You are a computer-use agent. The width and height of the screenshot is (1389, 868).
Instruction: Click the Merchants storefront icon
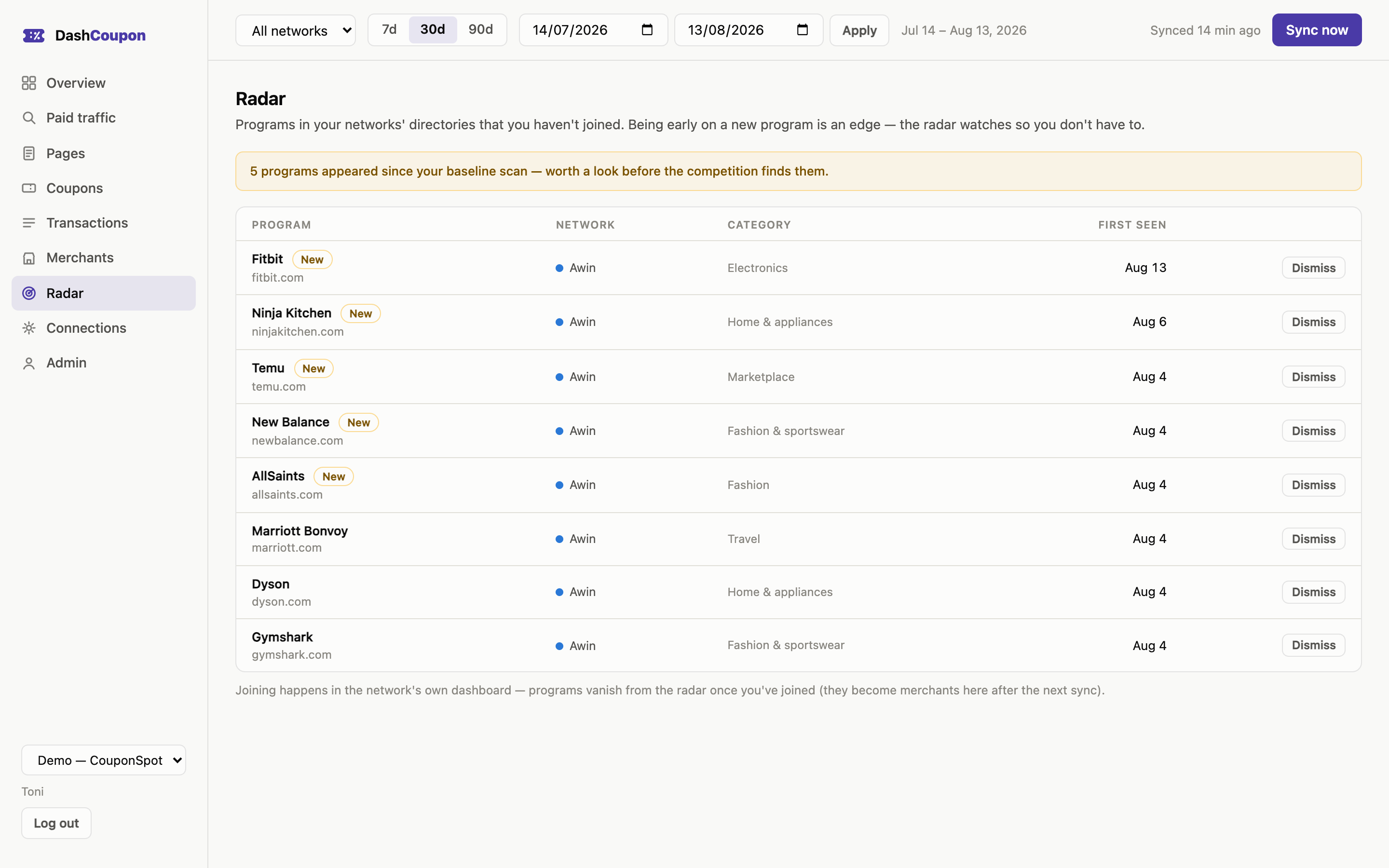pyautogui.click(x=29, y=258)
